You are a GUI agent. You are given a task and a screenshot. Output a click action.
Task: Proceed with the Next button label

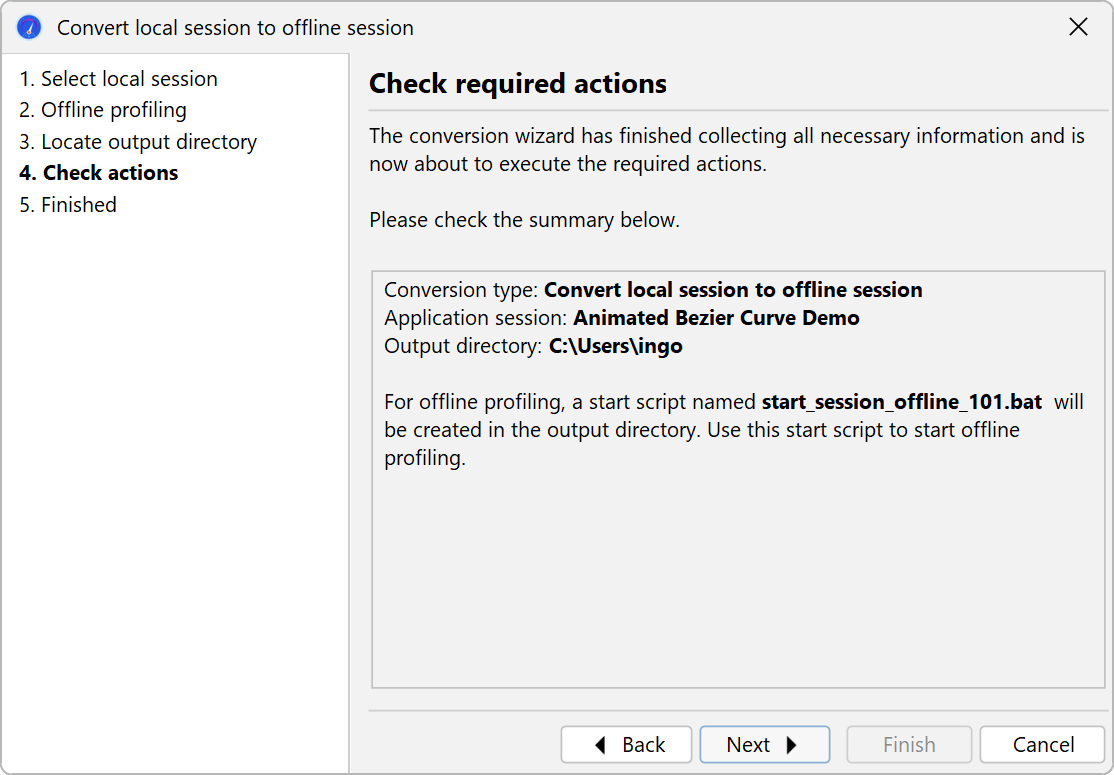tap(748, 745)
